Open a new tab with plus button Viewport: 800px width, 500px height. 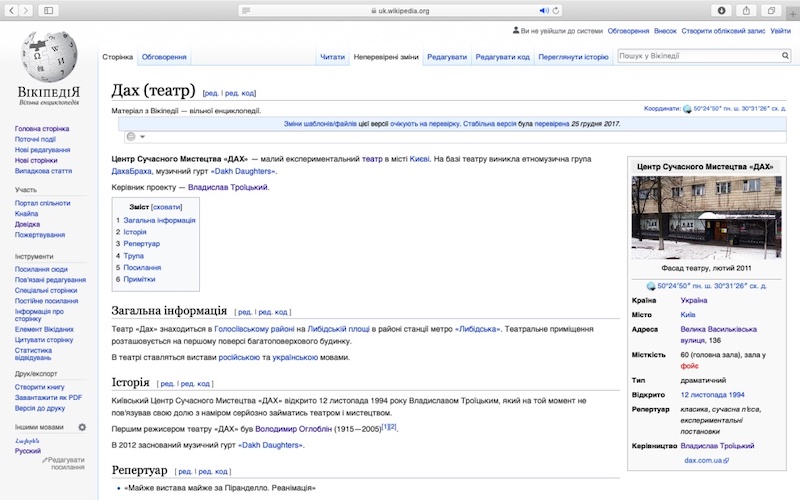pyautogui.click(x=793, y=14)
